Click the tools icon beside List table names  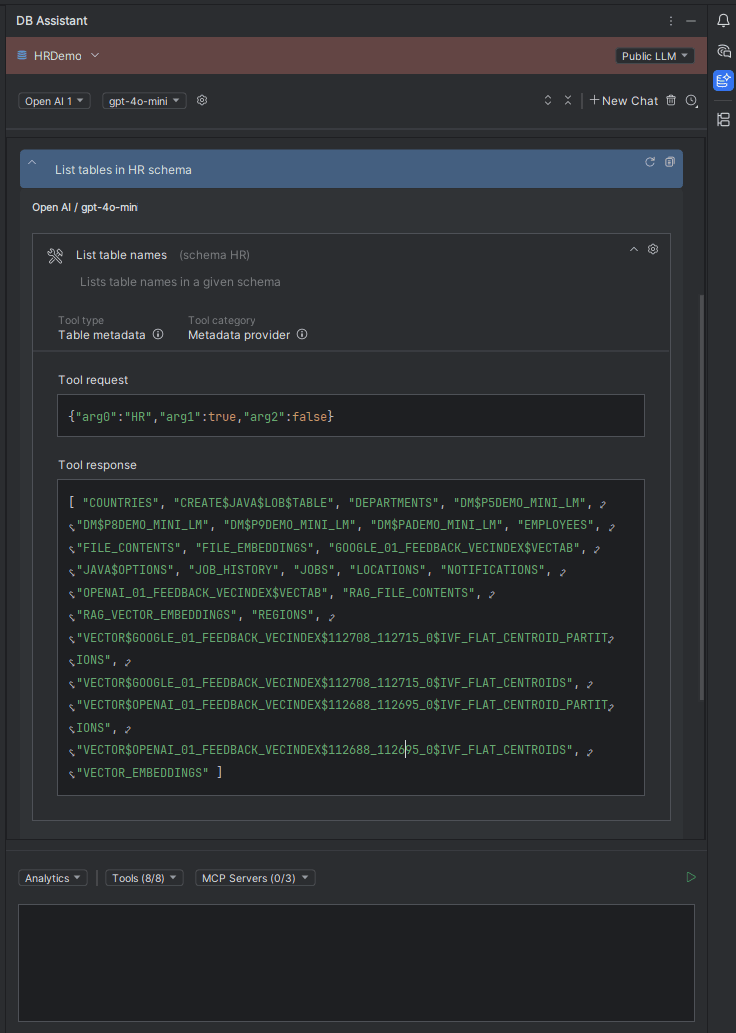pos(55,256)
